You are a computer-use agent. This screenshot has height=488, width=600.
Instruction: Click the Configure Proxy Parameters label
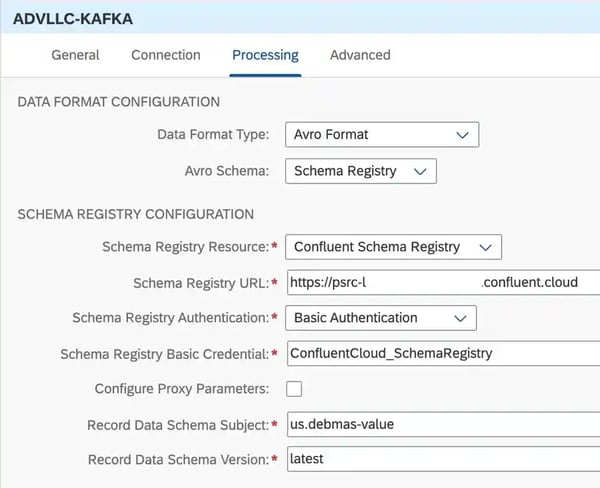[182, 389]
